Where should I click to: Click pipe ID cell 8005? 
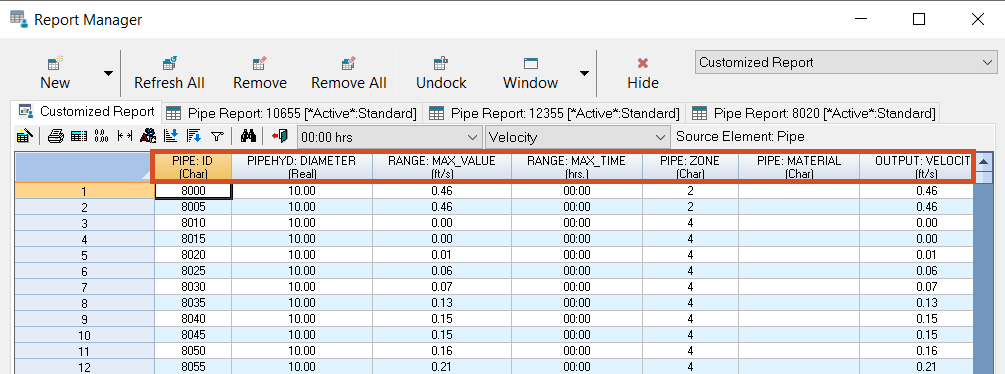point(193,207)
